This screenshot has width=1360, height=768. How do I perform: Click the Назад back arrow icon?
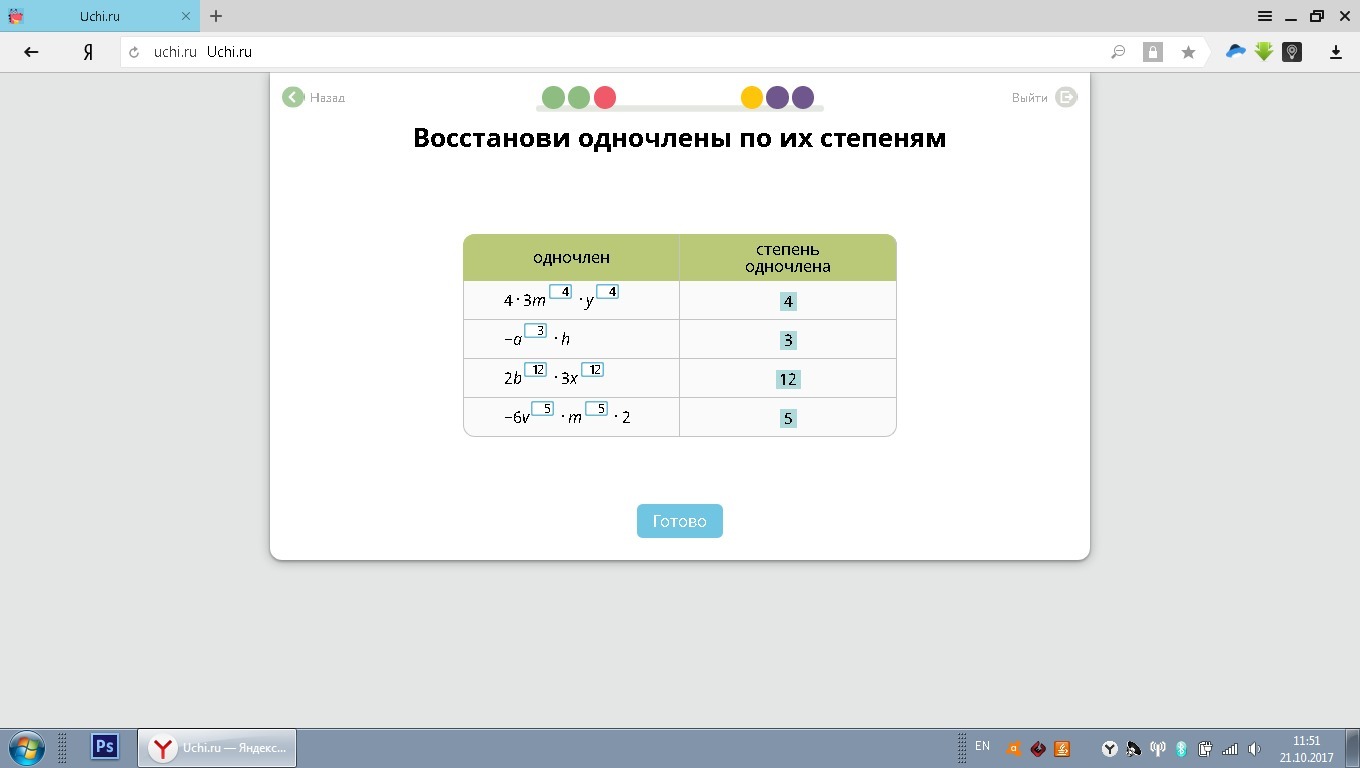(292, 97)
